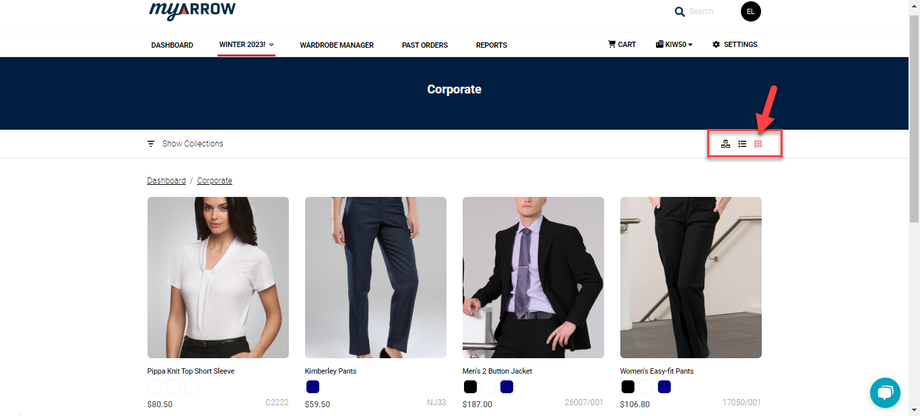Click the Dashboard breadcrumb link
Viewport: 920px width, 416px height.
tap(167, 181)
